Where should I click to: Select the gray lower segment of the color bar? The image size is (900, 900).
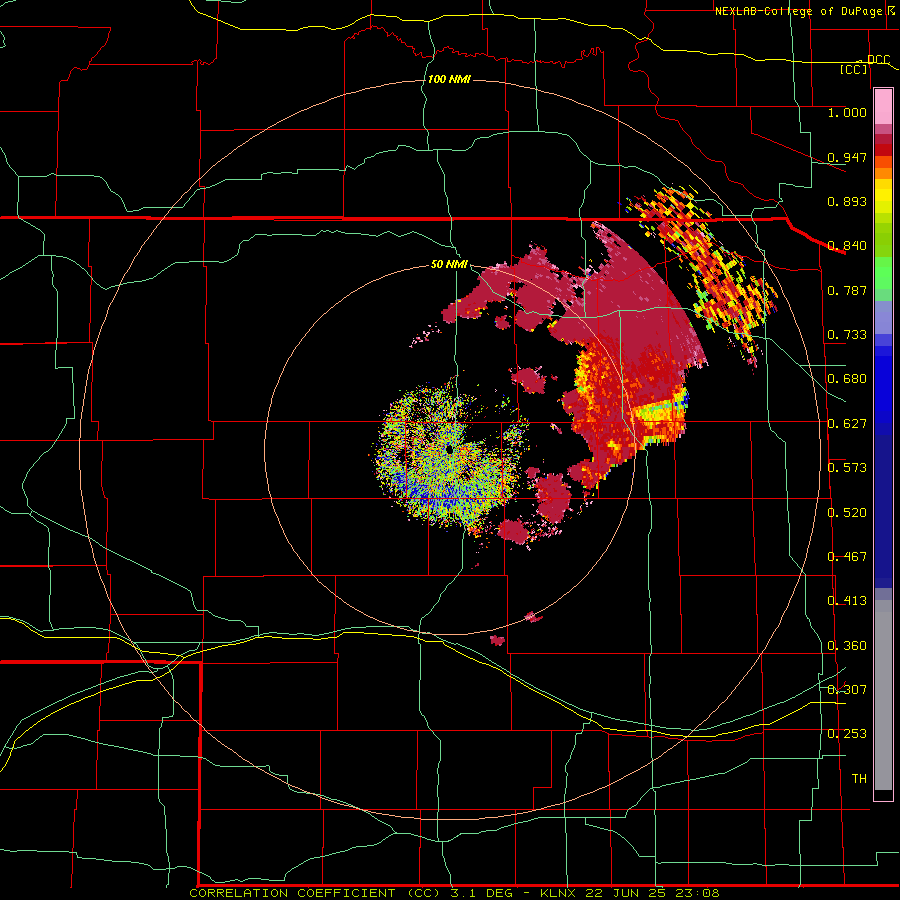pyautogui.click(x=883, y=695)
